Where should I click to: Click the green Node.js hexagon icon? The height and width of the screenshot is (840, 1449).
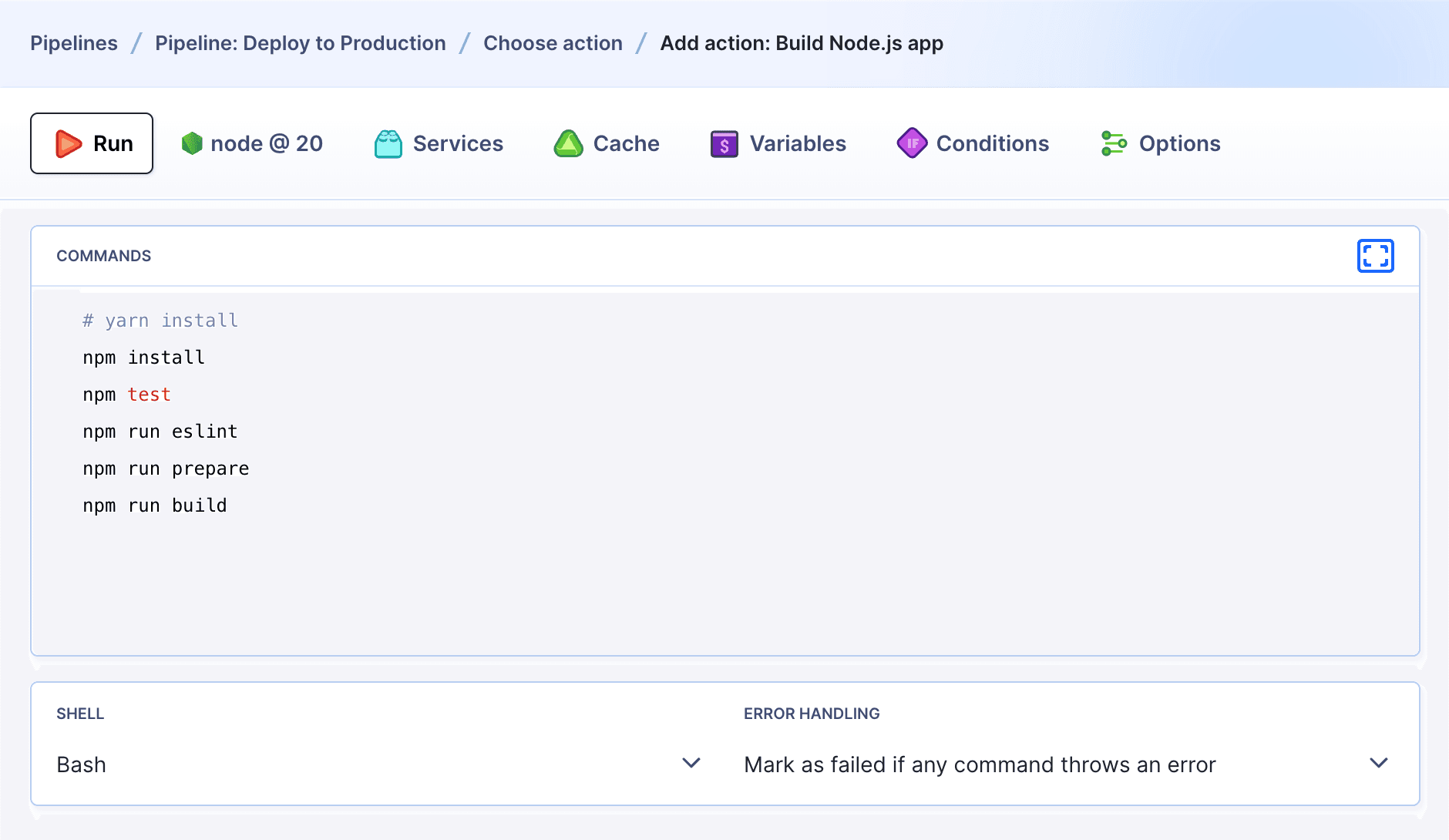[x=192, y=143]
